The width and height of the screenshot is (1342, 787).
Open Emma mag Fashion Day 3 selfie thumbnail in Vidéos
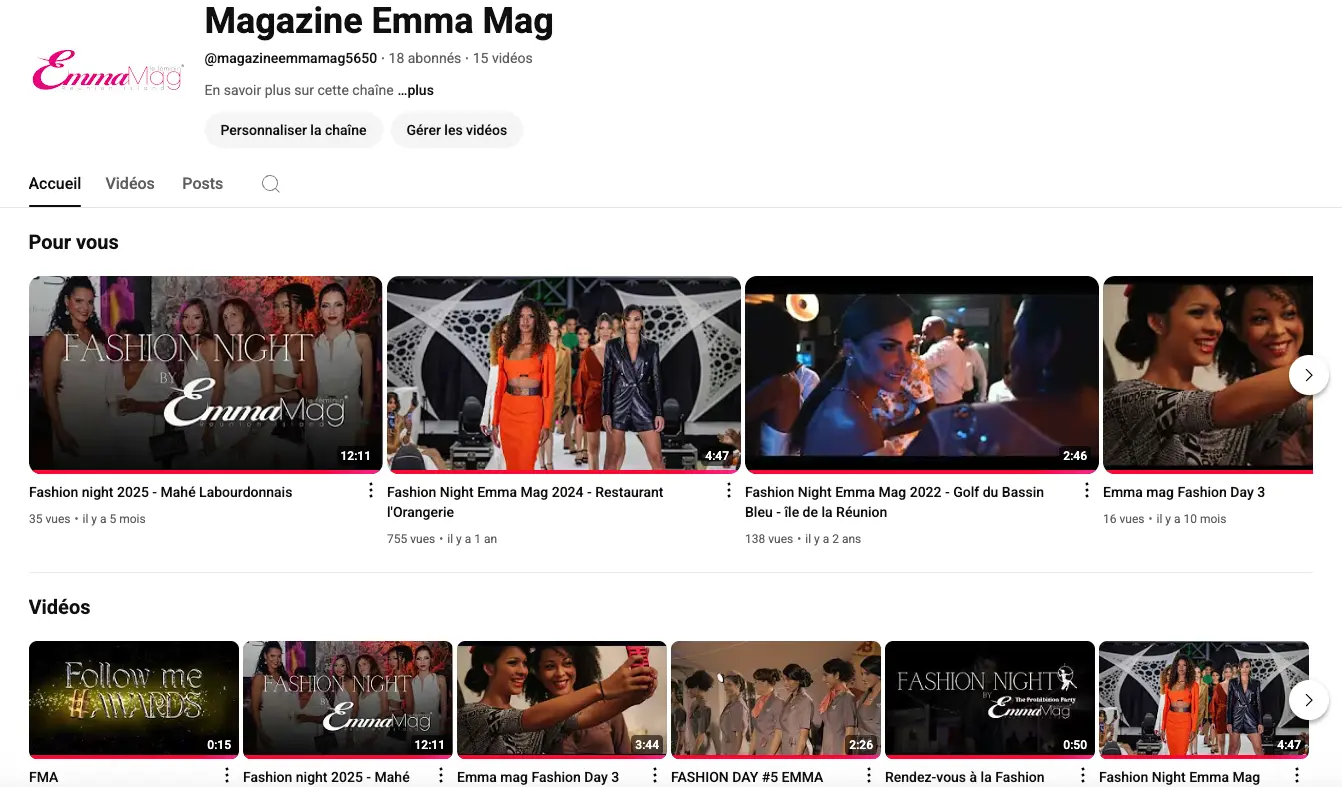pyautogui.click(x=561, y=698)
